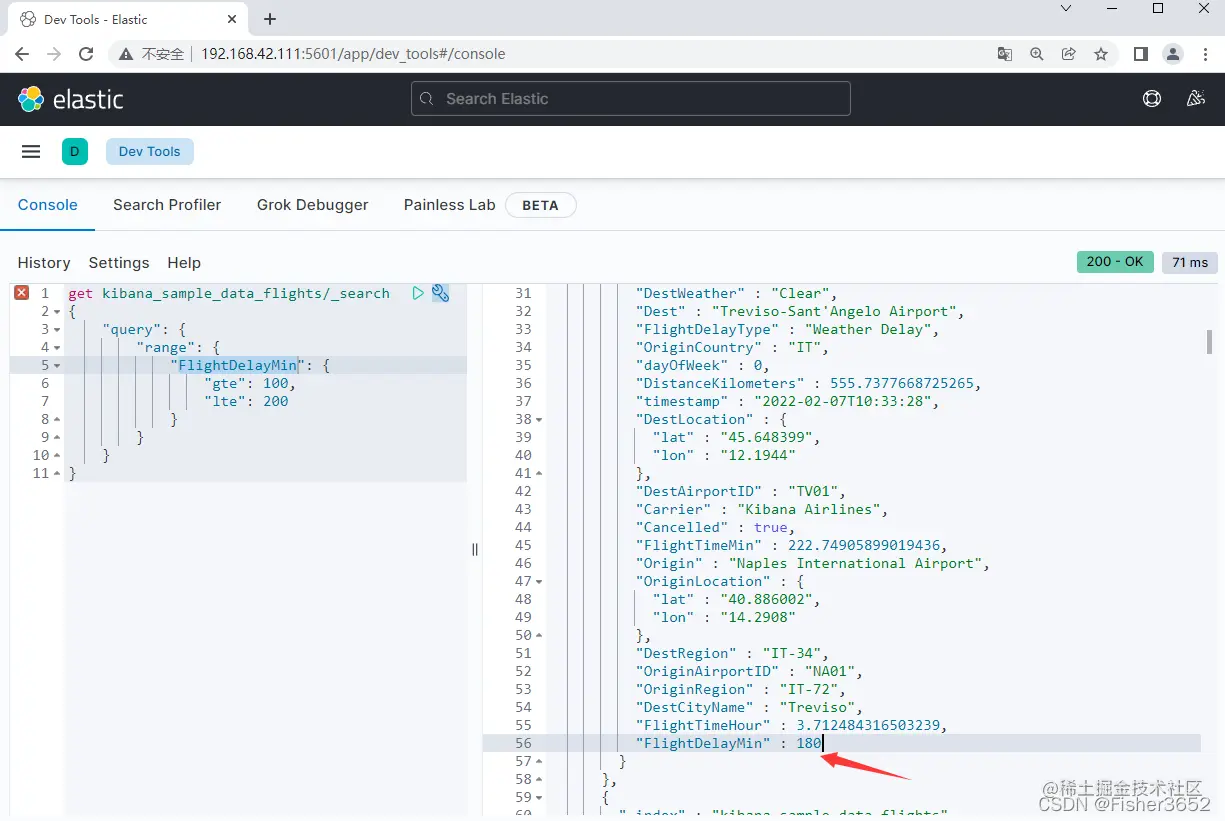1225x821 pixels.
Task: Bookmark this page with the star icon
Action: point(1101,54)
